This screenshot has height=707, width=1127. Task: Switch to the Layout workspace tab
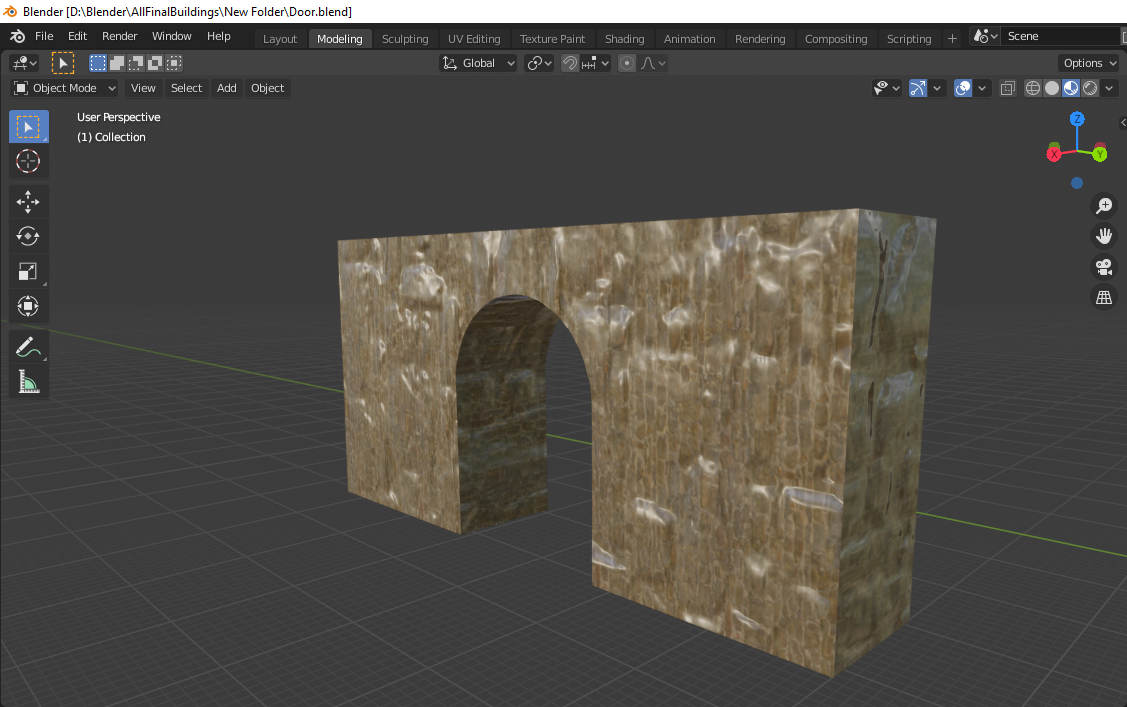pyautogui.click(x=280, y=39)
